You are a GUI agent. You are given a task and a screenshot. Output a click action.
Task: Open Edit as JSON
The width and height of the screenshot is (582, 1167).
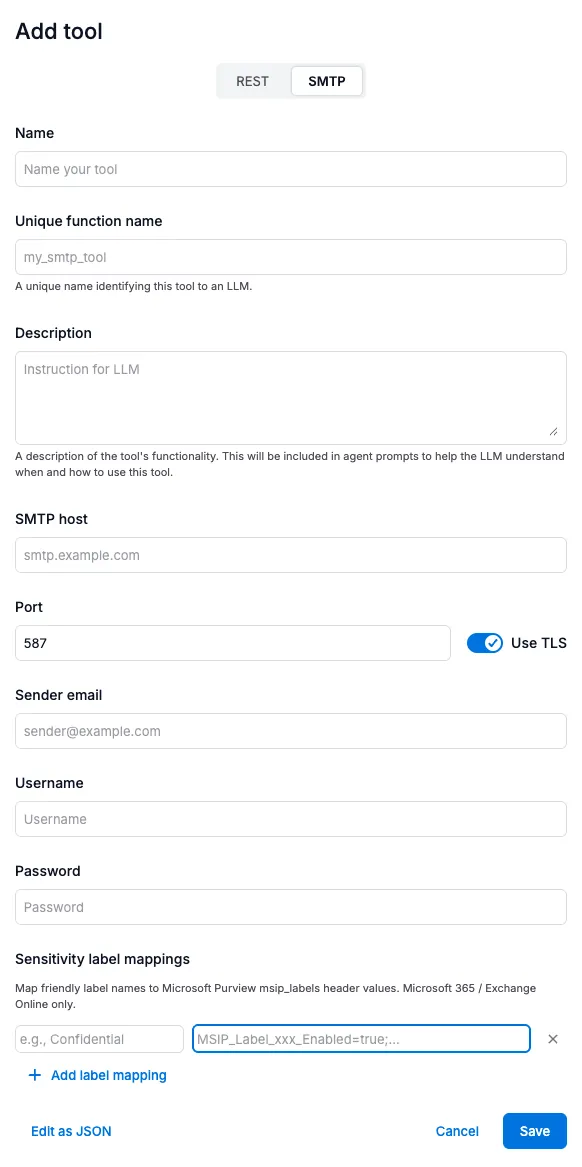click(70, 1131)
